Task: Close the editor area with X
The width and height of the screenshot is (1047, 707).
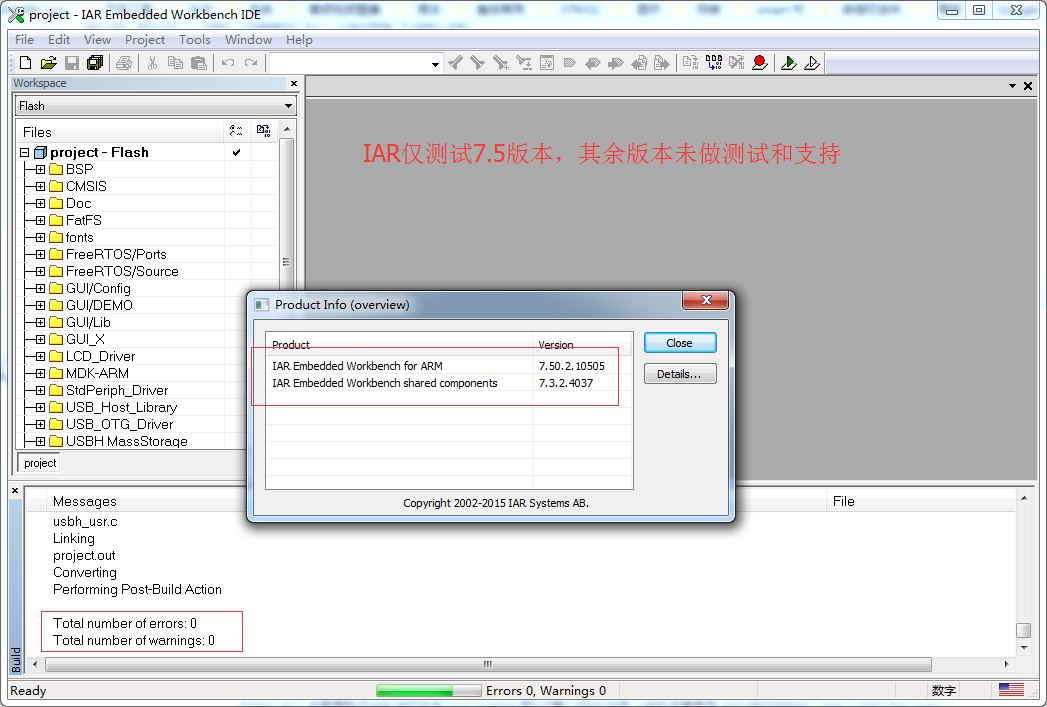Action: [1028, 86]
